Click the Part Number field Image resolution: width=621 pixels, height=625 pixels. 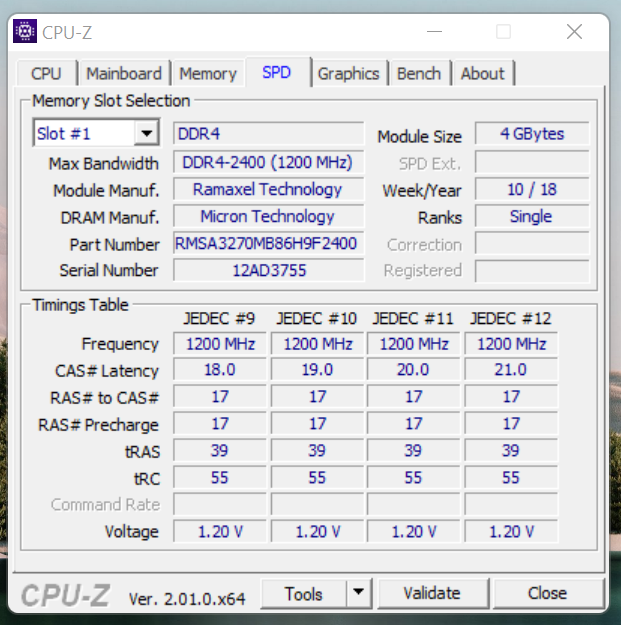pyautogui.click(x=267, y=243)
